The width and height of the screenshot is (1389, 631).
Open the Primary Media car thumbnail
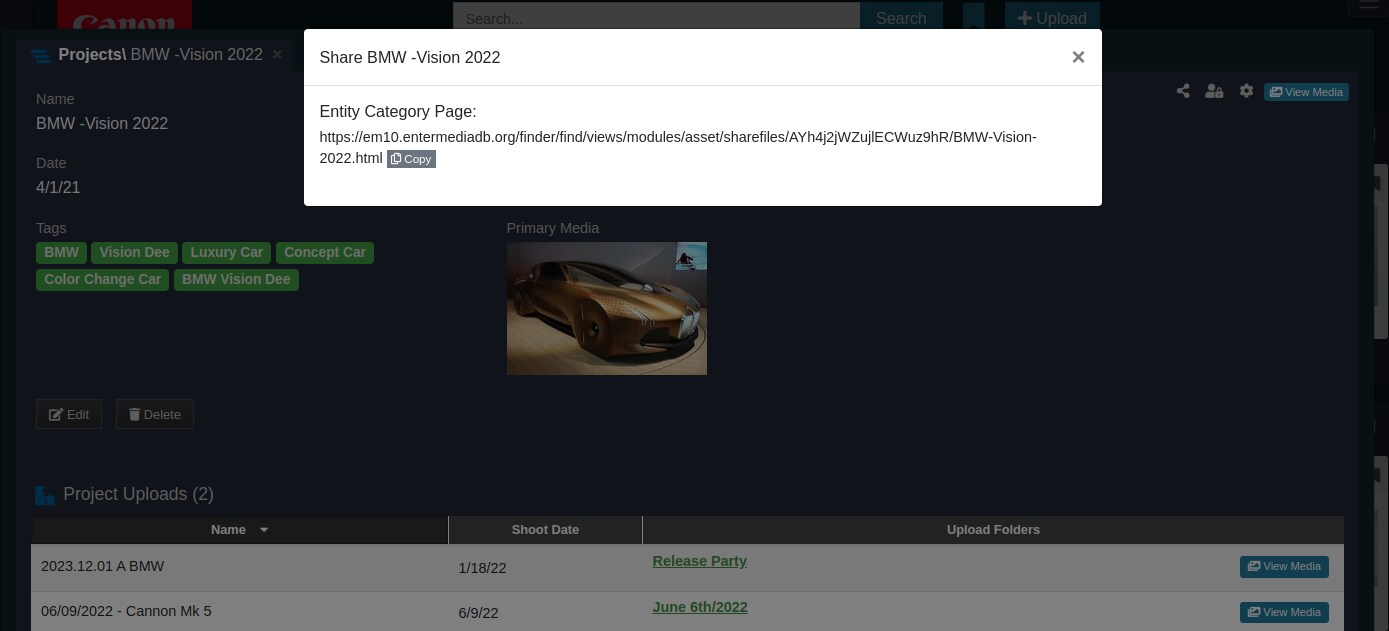(607, 308)
